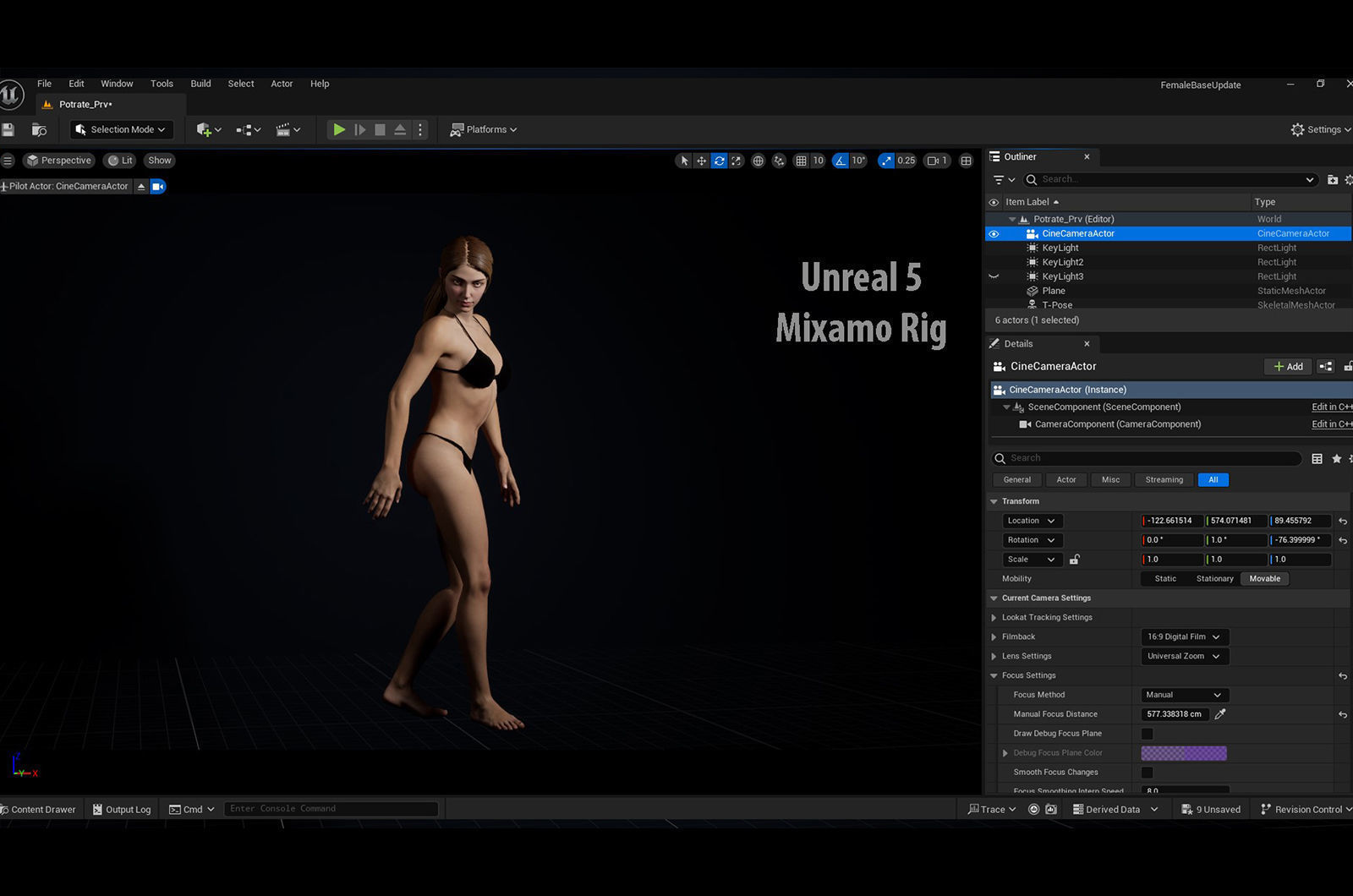The image size is (1353, 896).
Task: Click the viewport layout maximize icon
Action: click(966, 161)
